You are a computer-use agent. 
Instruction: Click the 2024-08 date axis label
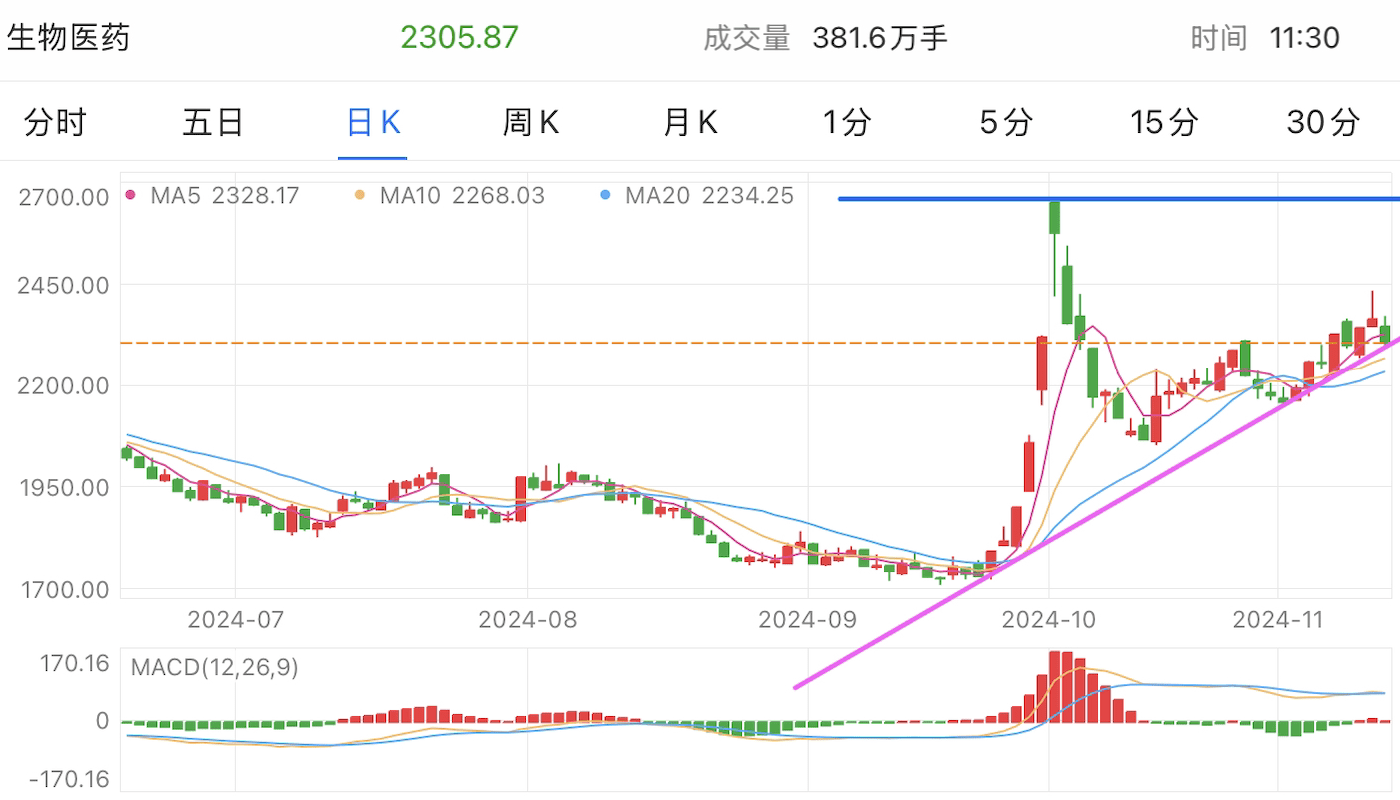pyautogui.click(x=527, y=620)
